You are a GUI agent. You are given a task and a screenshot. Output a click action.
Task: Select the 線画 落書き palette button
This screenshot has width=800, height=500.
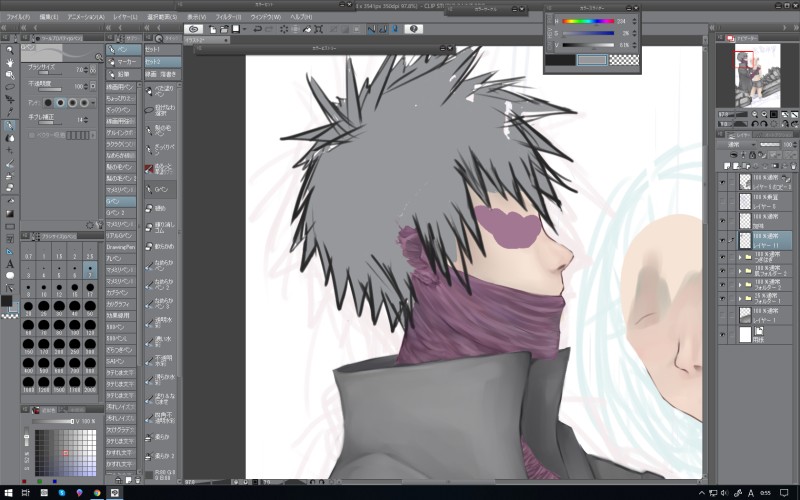tap(163, 74)
